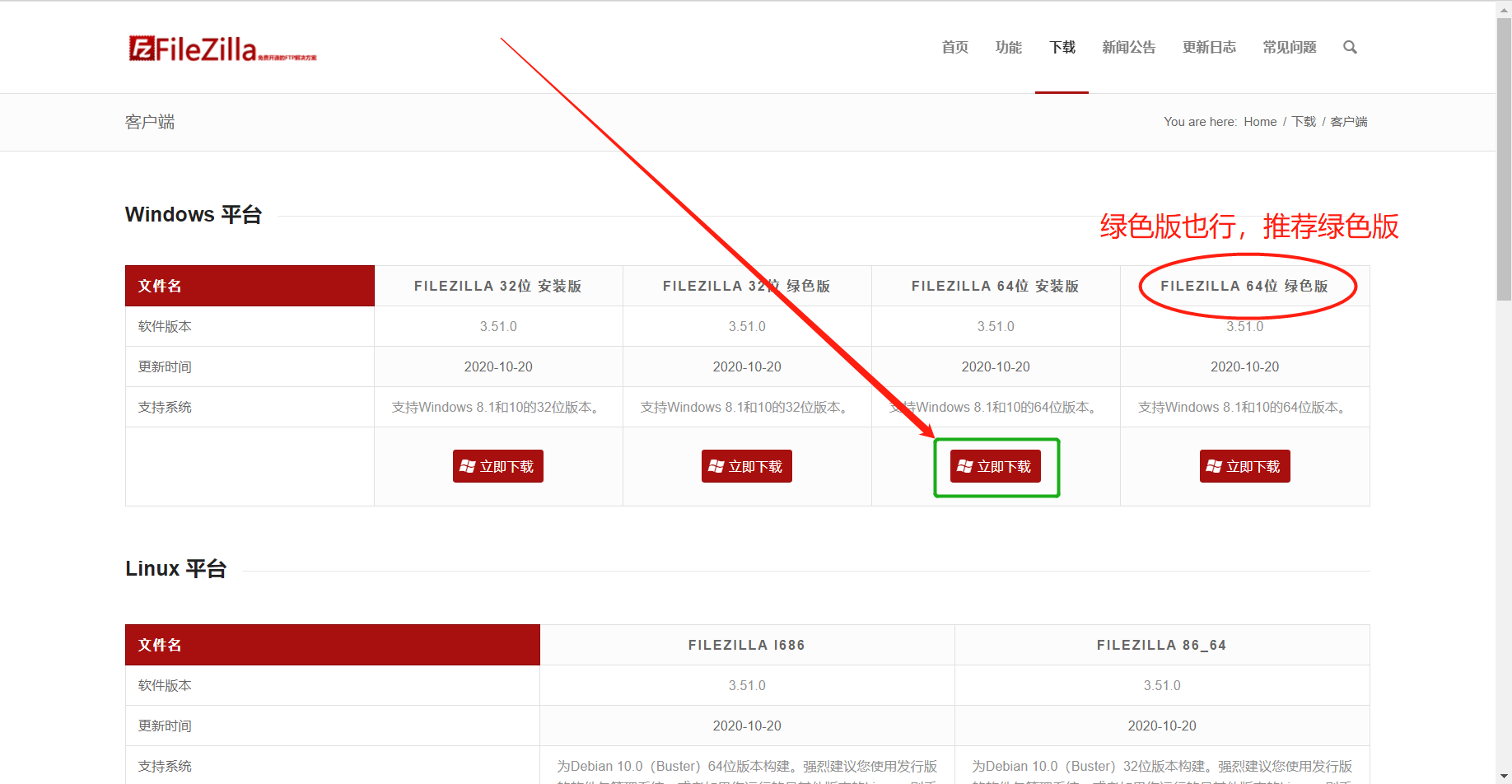Click the 客户端 page title

click(x=150, y=122)
